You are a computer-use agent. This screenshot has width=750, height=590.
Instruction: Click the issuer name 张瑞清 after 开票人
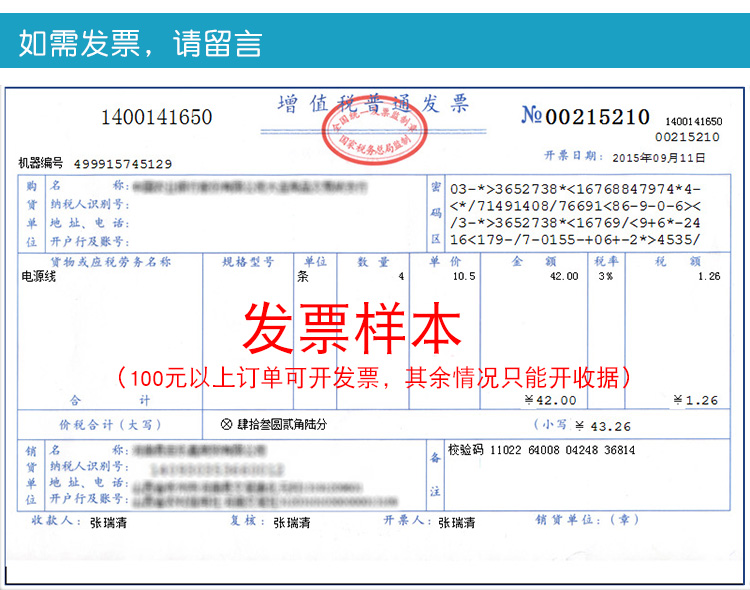457,523
